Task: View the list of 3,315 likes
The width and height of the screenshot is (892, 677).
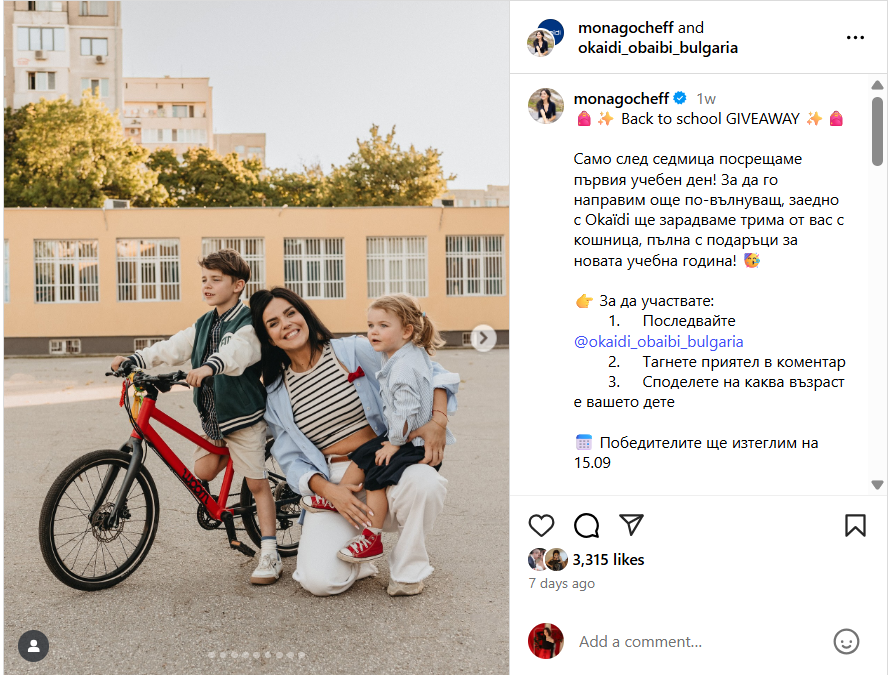Action: click(x=608, y=560)
